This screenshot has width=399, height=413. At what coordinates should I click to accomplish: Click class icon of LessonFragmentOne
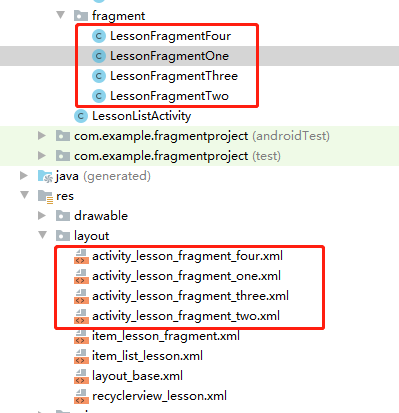pos(99,56)
